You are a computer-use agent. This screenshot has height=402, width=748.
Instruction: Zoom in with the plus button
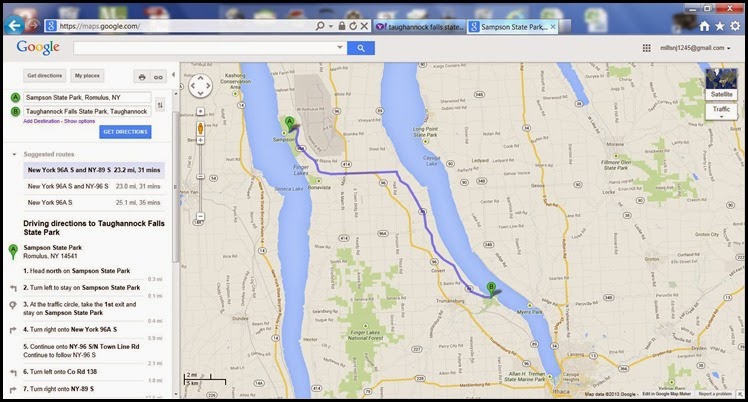click(x=200, y=140)
